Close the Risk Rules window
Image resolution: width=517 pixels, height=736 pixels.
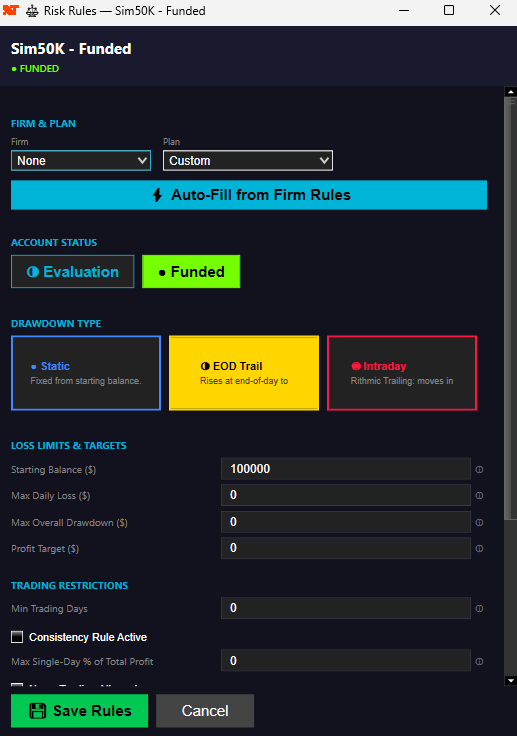click(495, 10)
